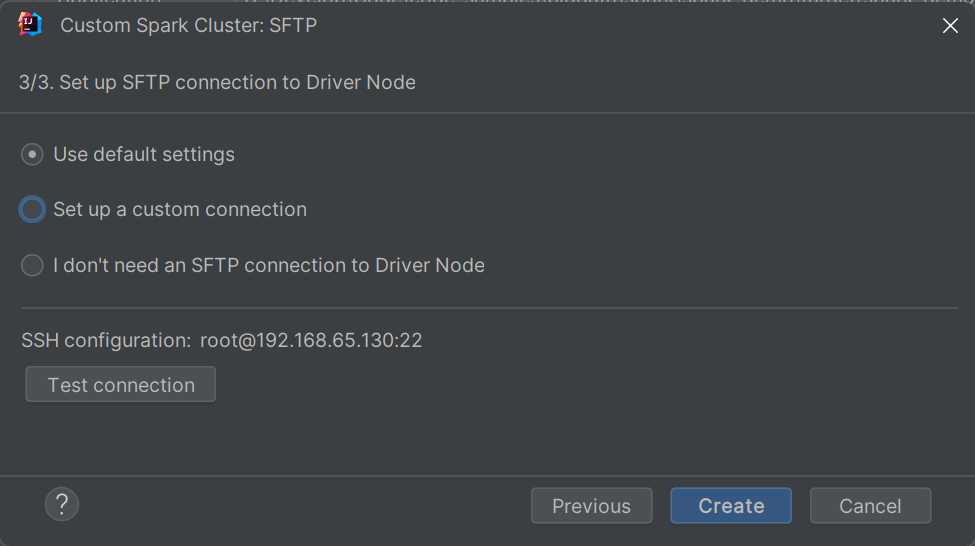Select the "Use default settings" radio button
The image size is (975, 546).
(32, 155)
